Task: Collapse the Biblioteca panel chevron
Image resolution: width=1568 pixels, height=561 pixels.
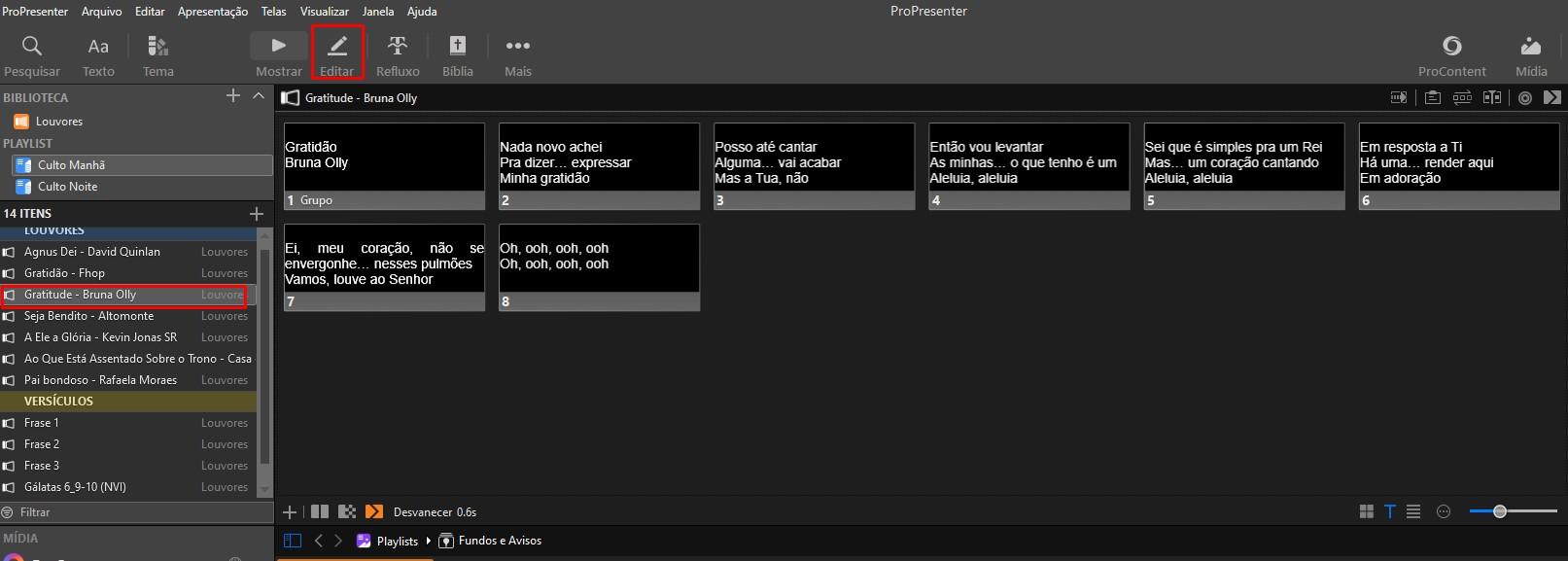Action: click(259, 95)
